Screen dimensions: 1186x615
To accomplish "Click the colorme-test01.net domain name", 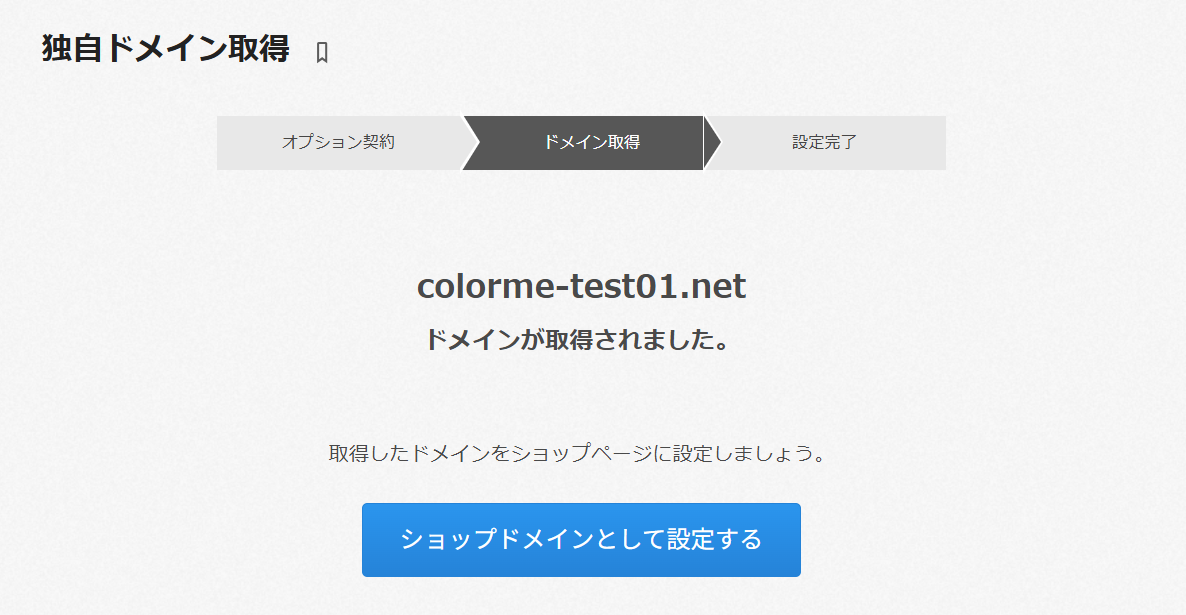I will coord(581,287).
